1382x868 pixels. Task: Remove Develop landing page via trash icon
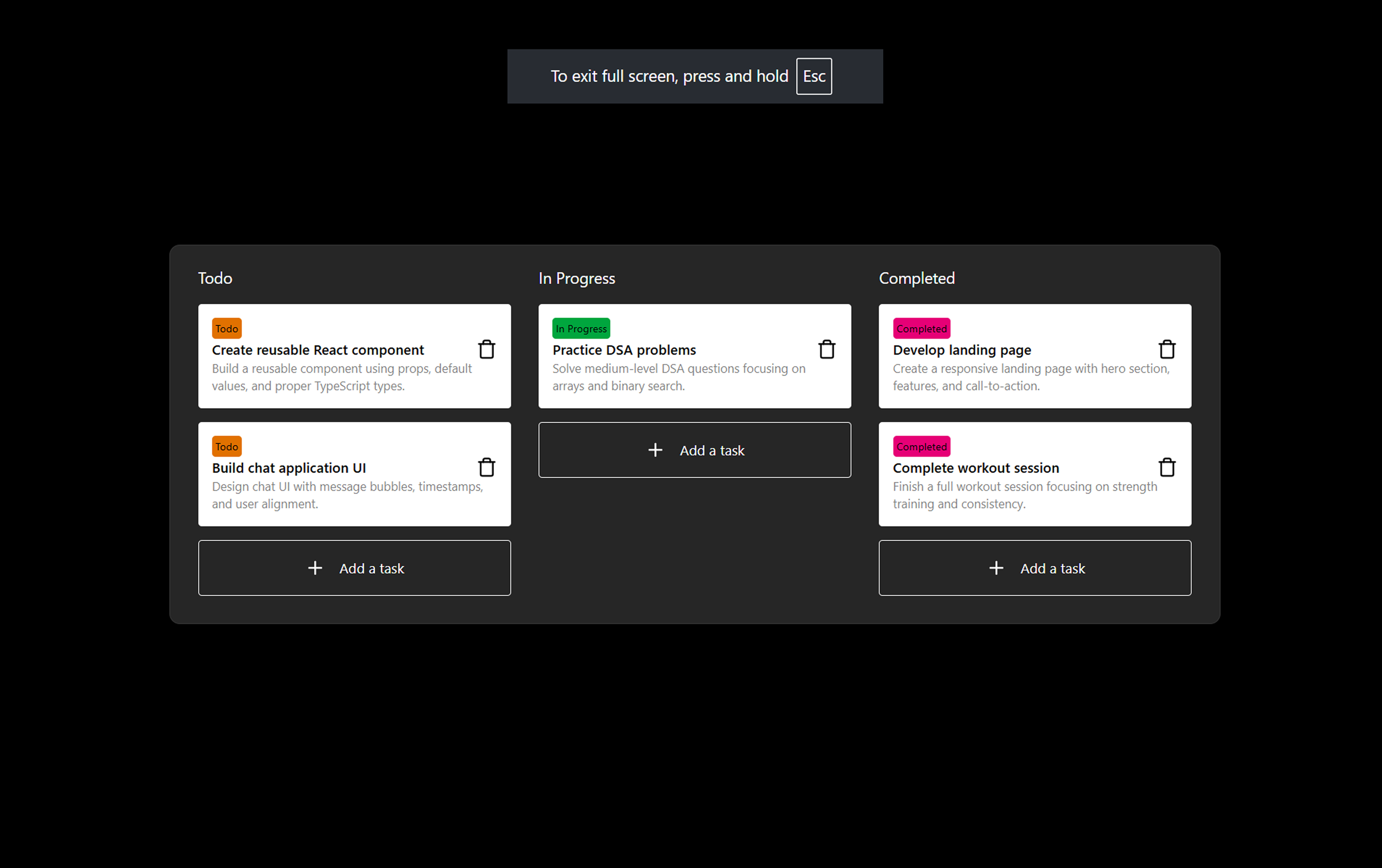click(x=1167, y=349)
